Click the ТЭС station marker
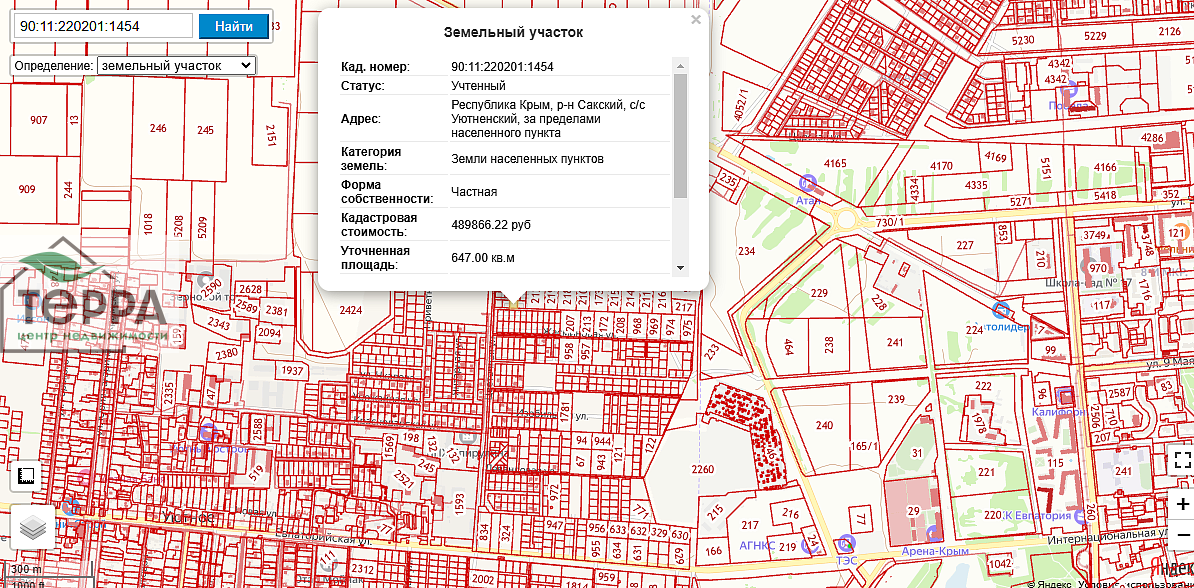Image resolution: width=1194 pixels, height=588 pixels. pos(846,543)
